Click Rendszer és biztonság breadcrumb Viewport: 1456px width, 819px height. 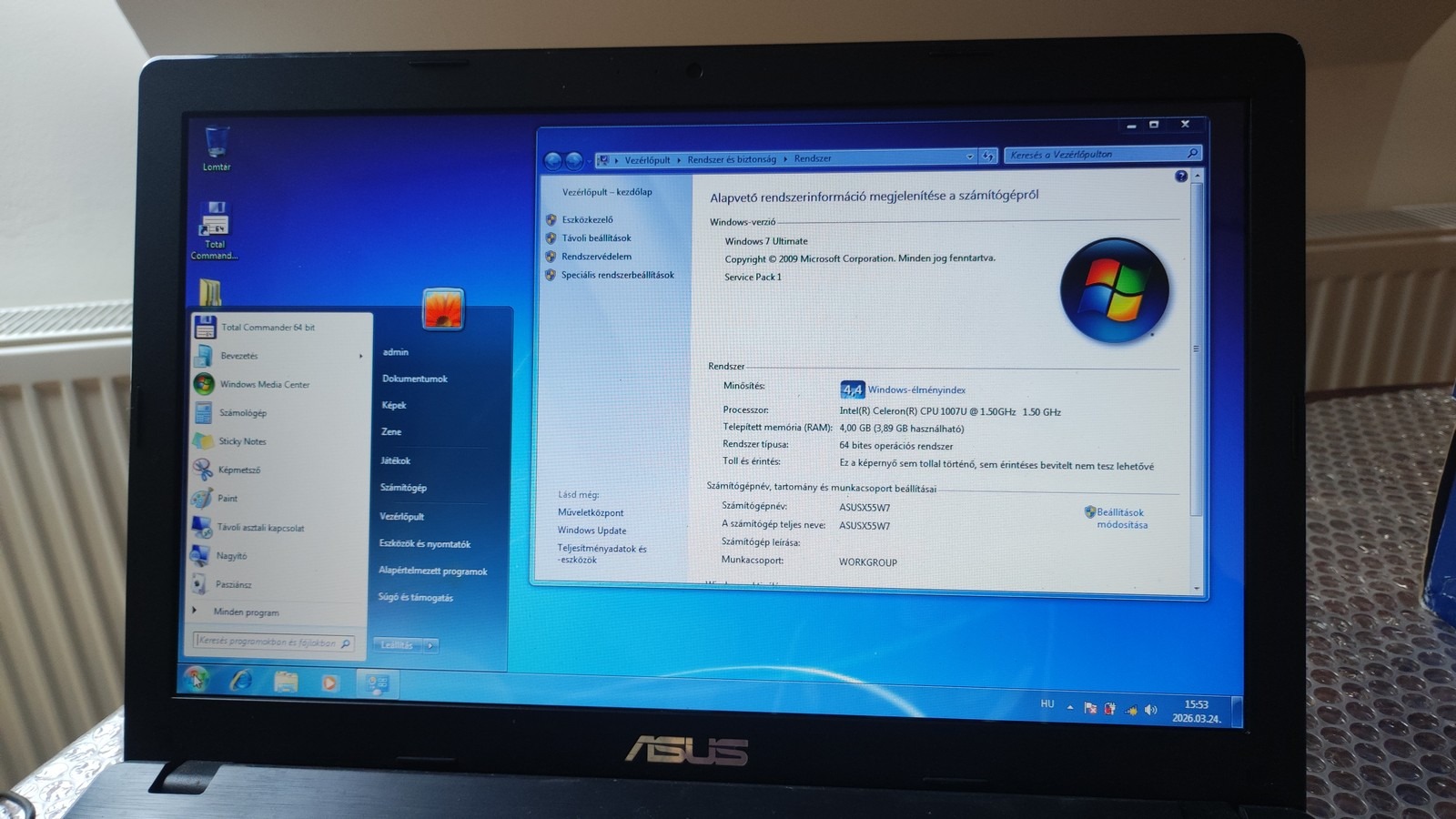pos(732,159)
